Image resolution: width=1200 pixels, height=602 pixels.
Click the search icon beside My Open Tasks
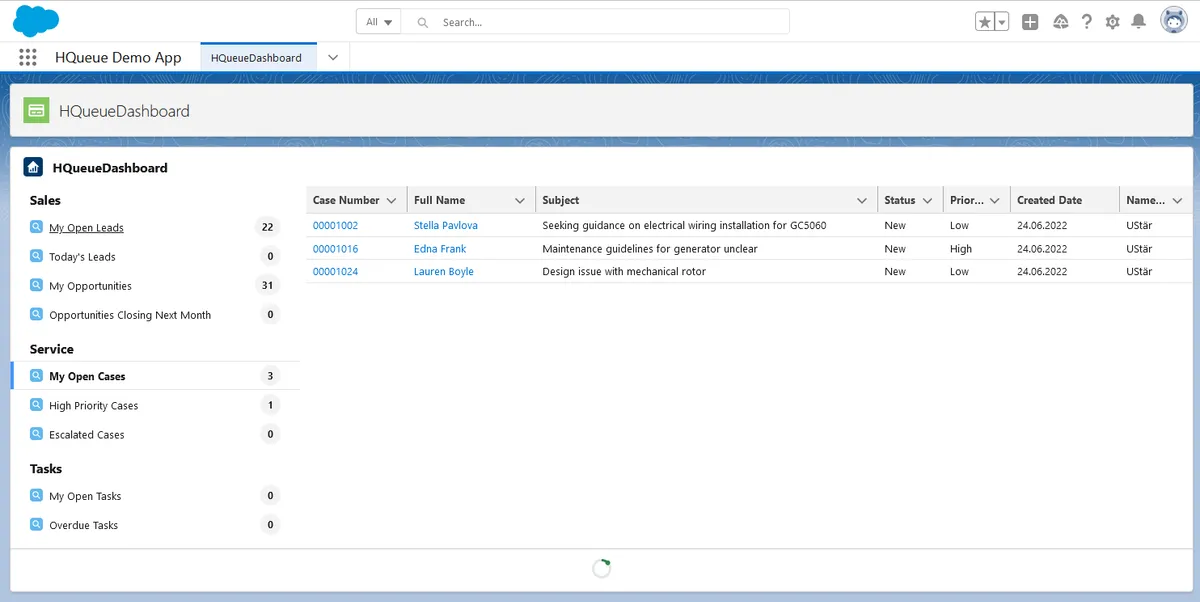click(x=37, y=495)
